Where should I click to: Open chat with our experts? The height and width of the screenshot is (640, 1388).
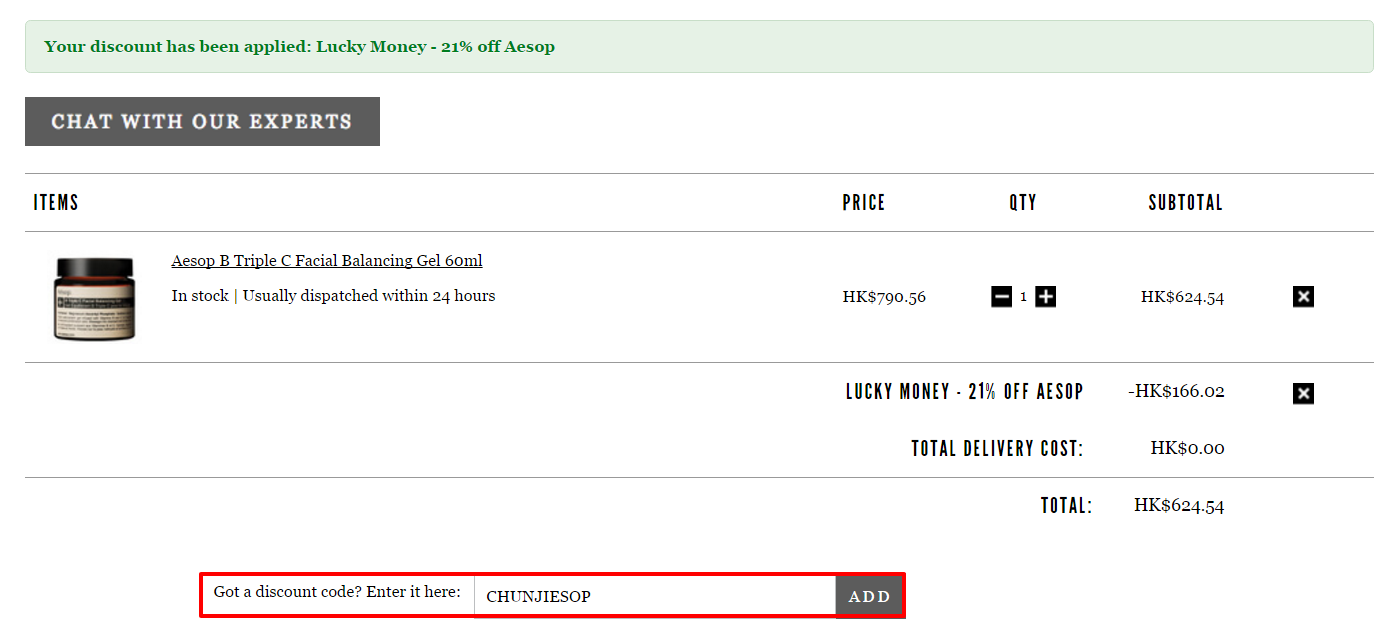(x=202, y=121)
